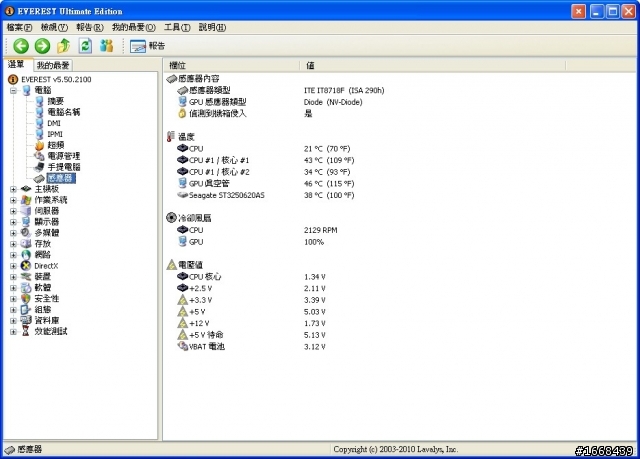
Task: Select the CPU 核心 voltage row
Action: pyautogui.click(x=251, y=277)
